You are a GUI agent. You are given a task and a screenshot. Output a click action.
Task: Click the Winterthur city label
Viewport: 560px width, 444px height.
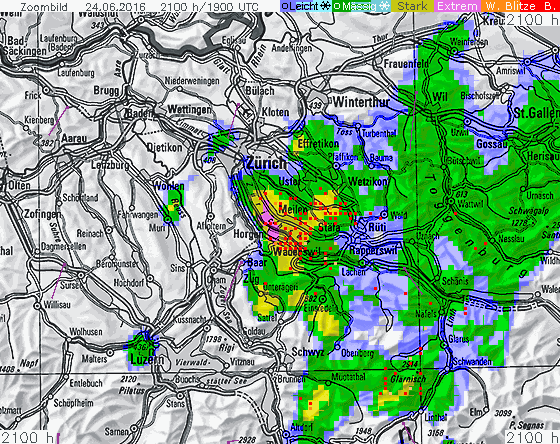click(x=361, y=102)
